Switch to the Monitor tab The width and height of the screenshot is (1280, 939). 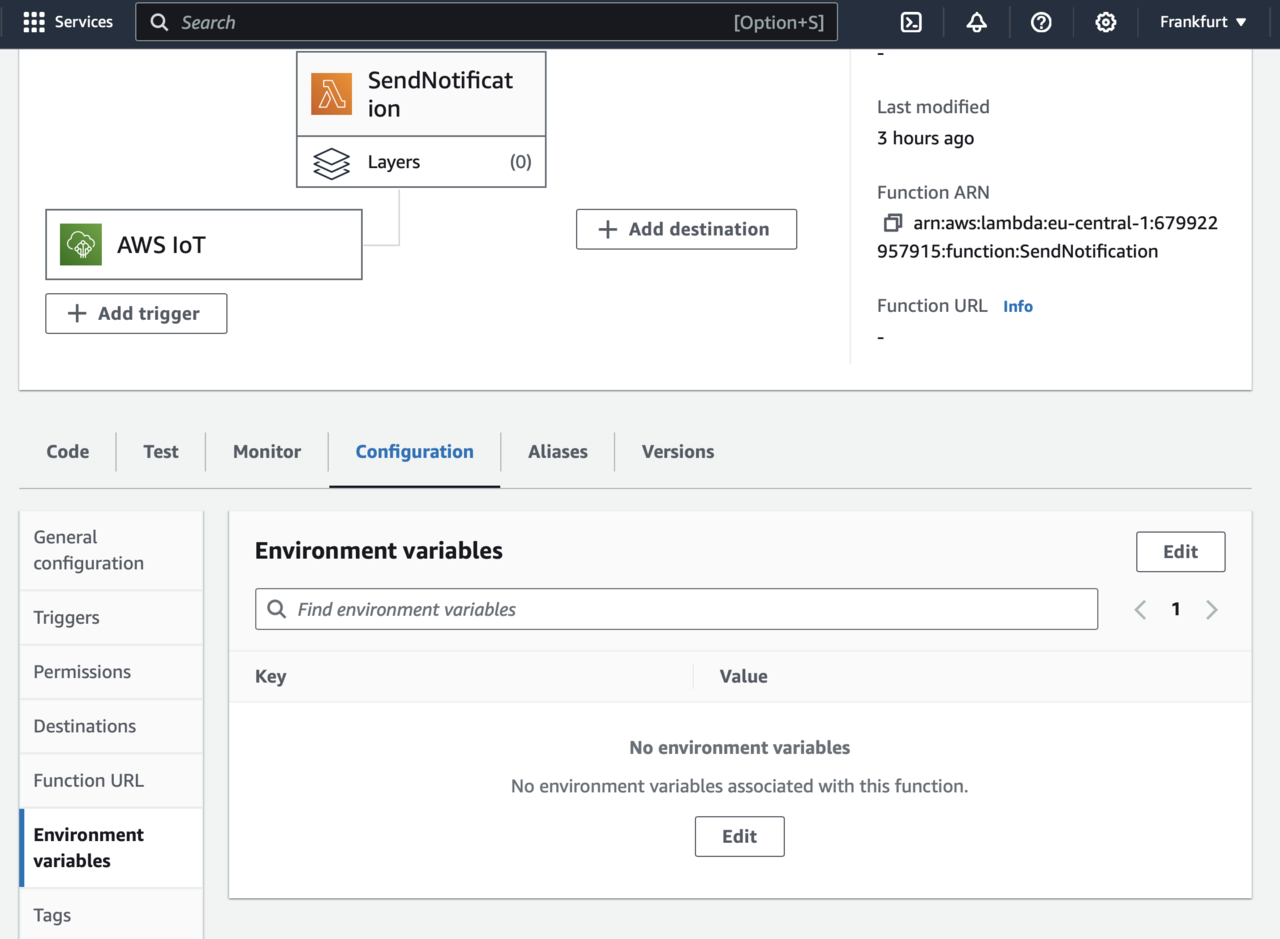tap(267, 452)
